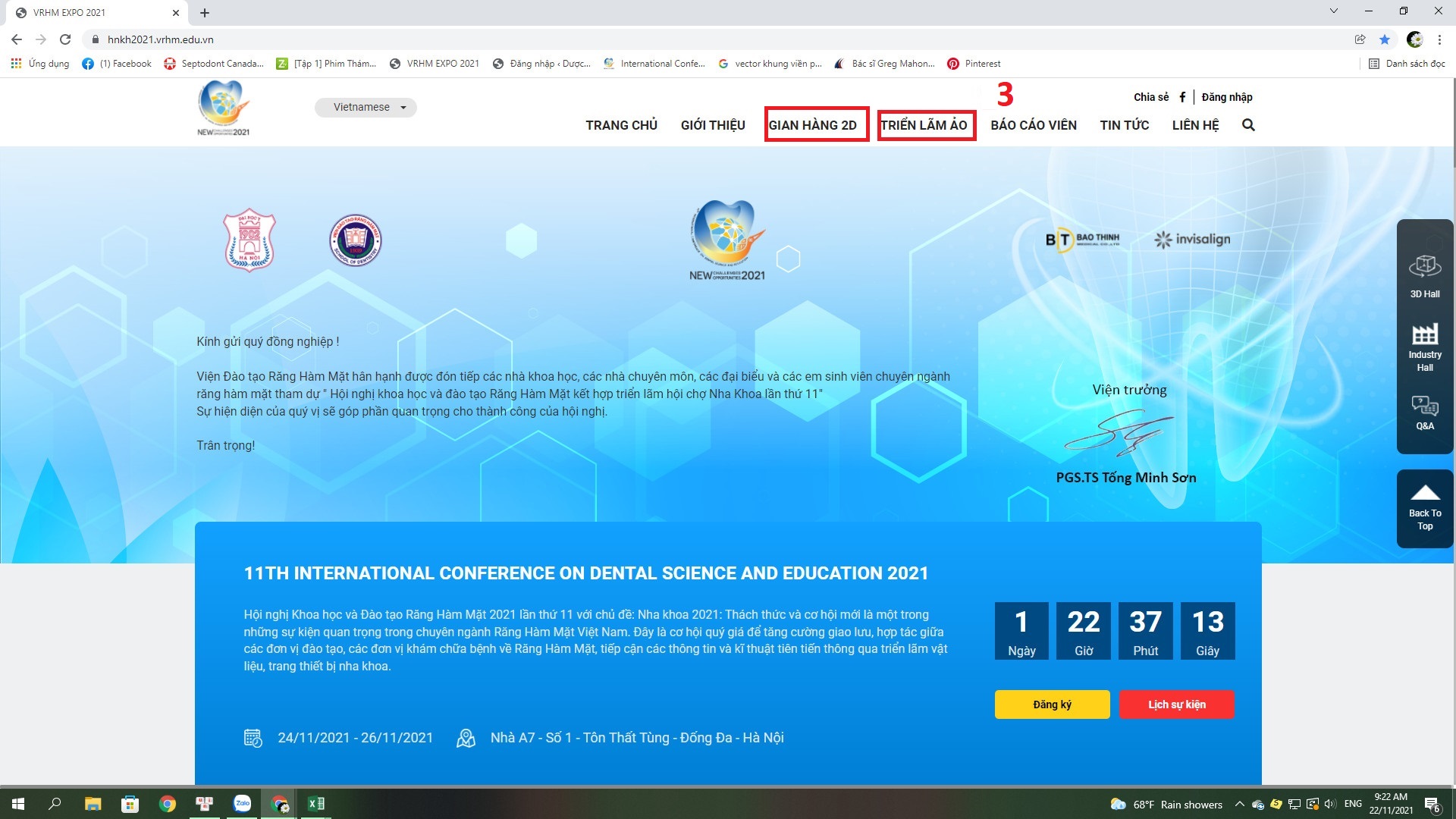Click the Đăng nhập login link
The height and width of the screenshot is (819, 1456).
1226,97
